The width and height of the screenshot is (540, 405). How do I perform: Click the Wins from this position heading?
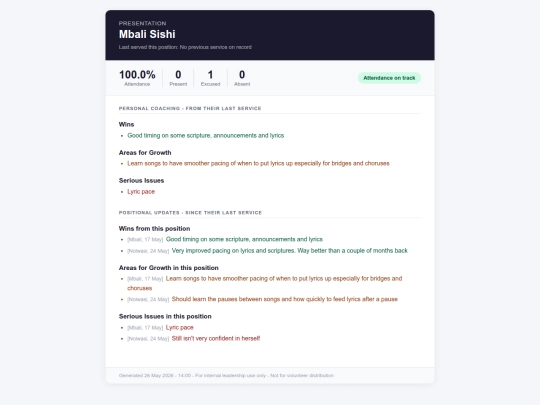click(154, 229)
